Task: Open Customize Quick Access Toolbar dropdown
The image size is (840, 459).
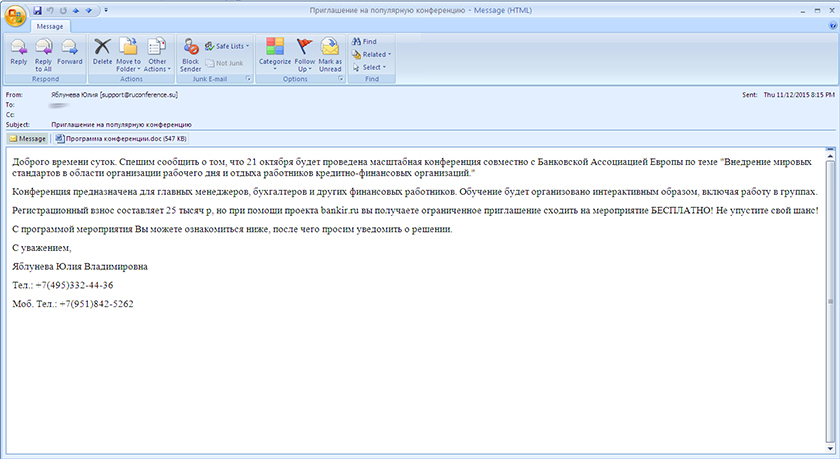Action: [x=106, y=10]
